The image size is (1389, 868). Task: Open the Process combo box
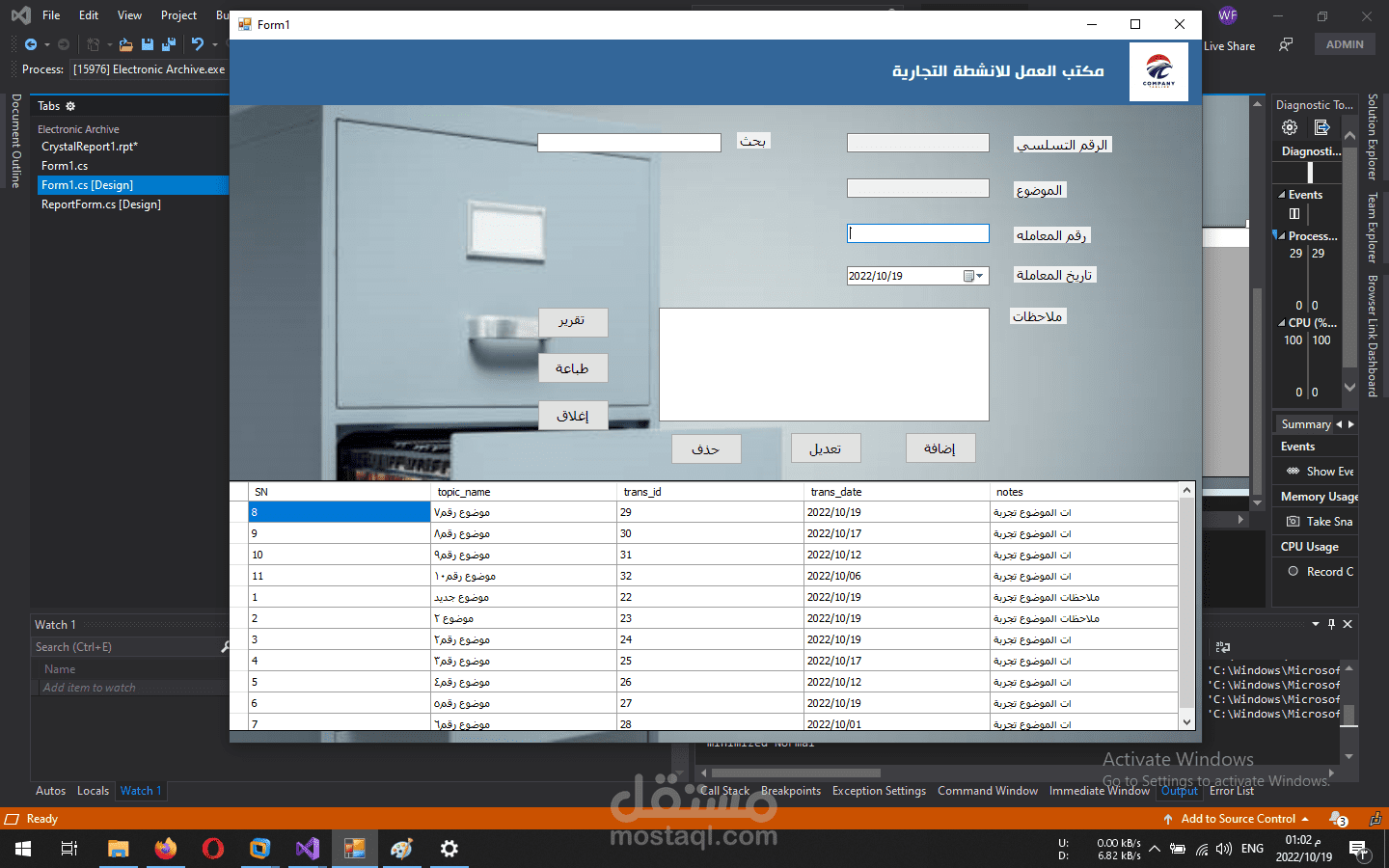[150, 69]
